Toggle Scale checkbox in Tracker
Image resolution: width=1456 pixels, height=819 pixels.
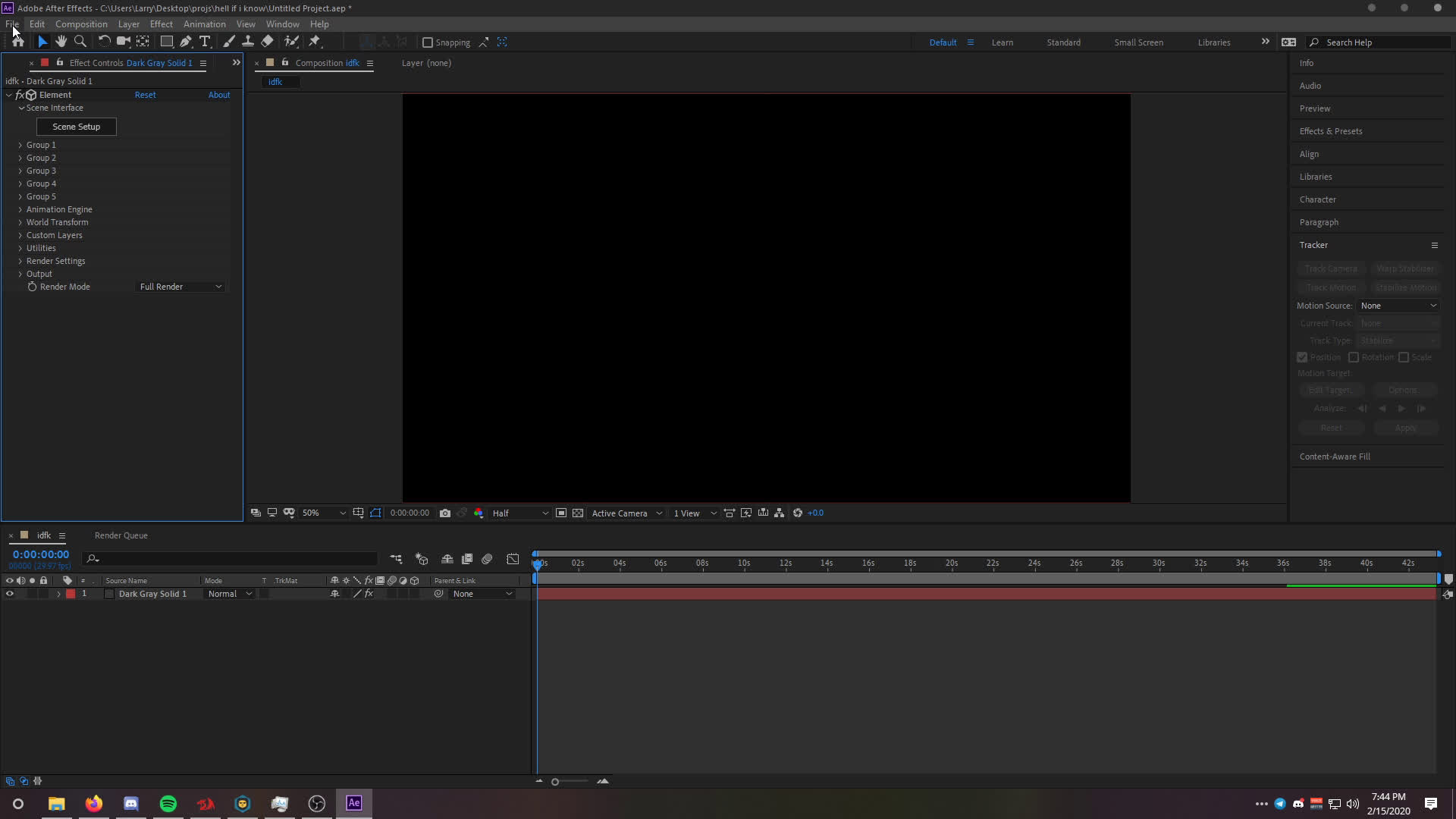pos(1404,357)
